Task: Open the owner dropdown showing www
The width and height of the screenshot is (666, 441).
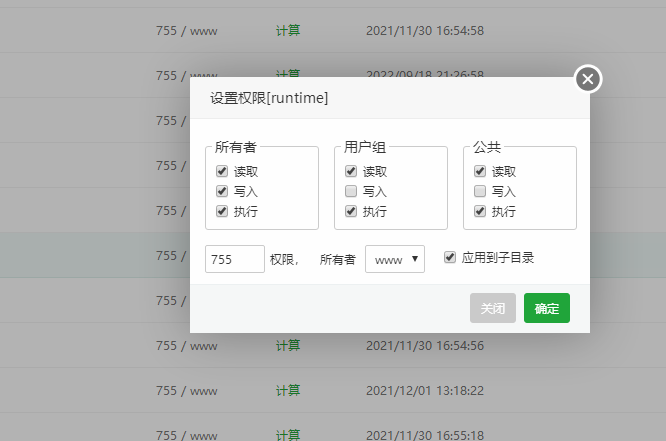Action: (x=395, y=259)
